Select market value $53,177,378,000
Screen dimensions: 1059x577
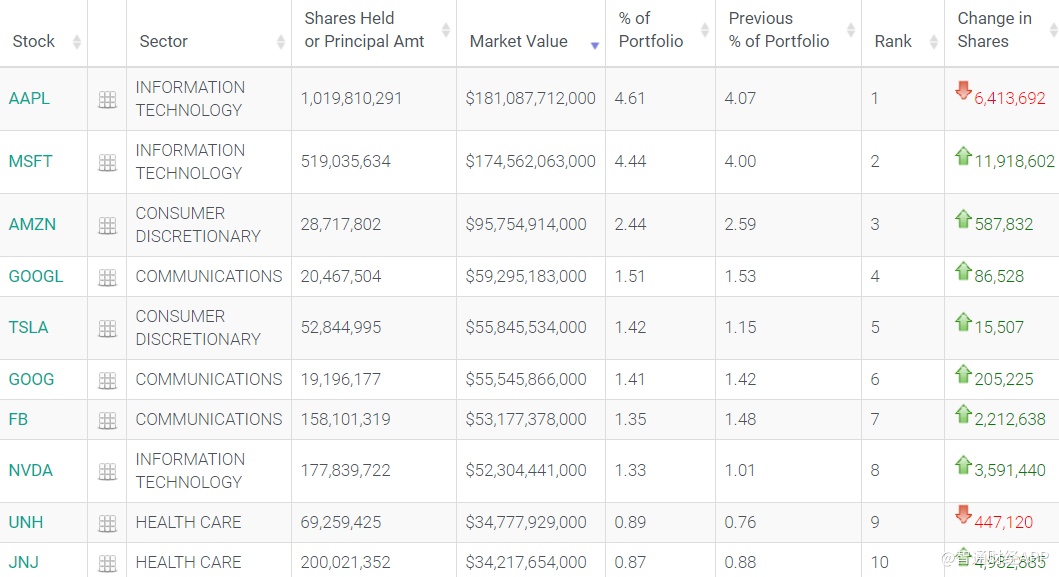coord(525,419)
